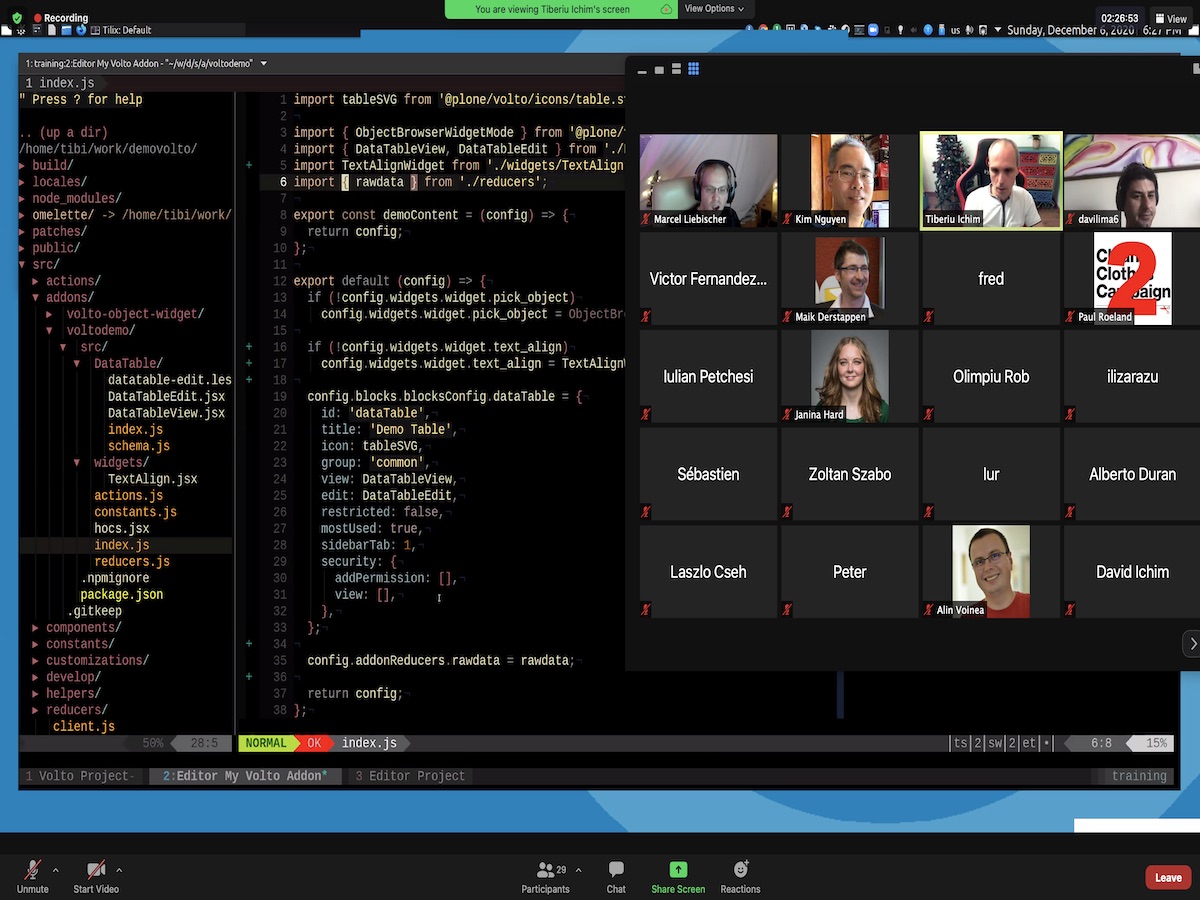The height and width of the screenshot is (900, 1200).
Task: Click the green encryption shield icon
Action: pos(17,17)
